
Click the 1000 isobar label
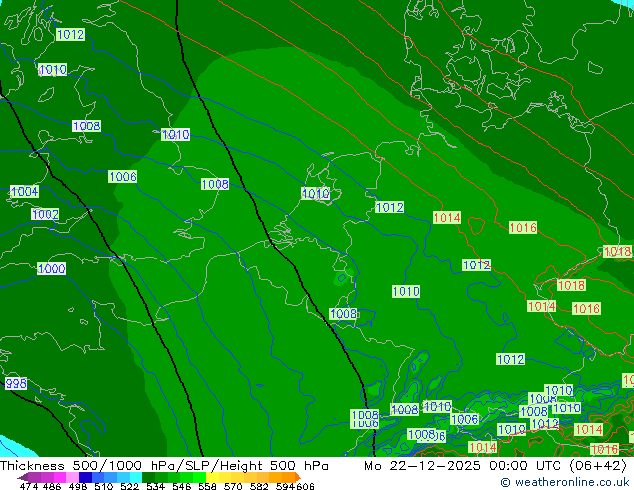51,268
